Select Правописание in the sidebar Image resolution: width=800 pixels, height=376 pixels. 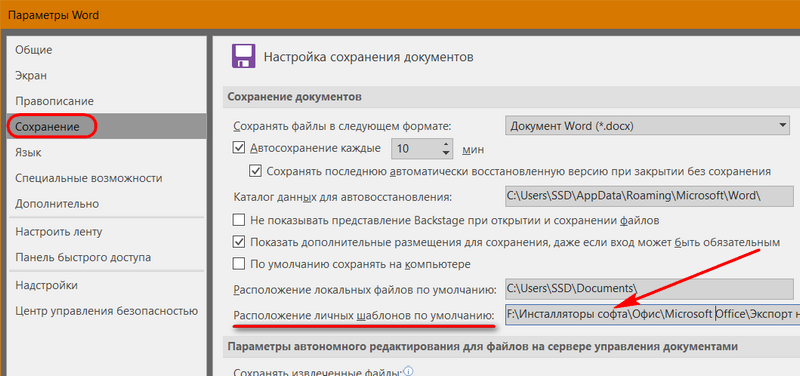point(55,101)
